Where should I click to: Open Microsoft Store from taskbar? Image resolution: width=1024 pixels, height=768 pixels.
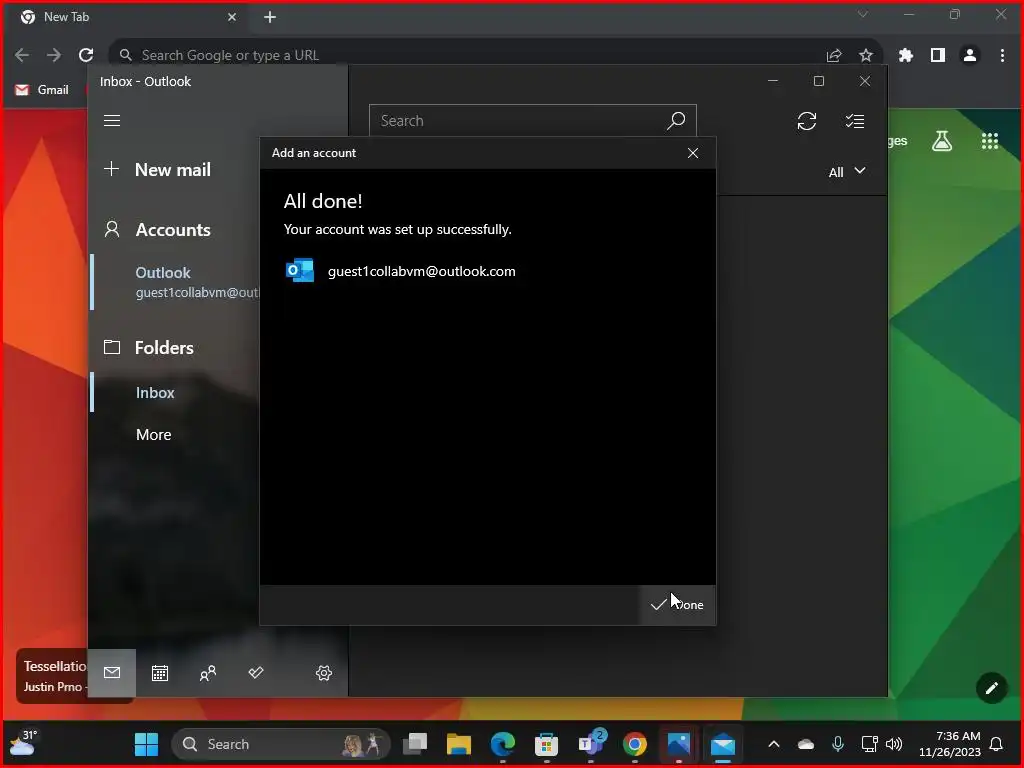pyautogui.click(x=547, y=744)
